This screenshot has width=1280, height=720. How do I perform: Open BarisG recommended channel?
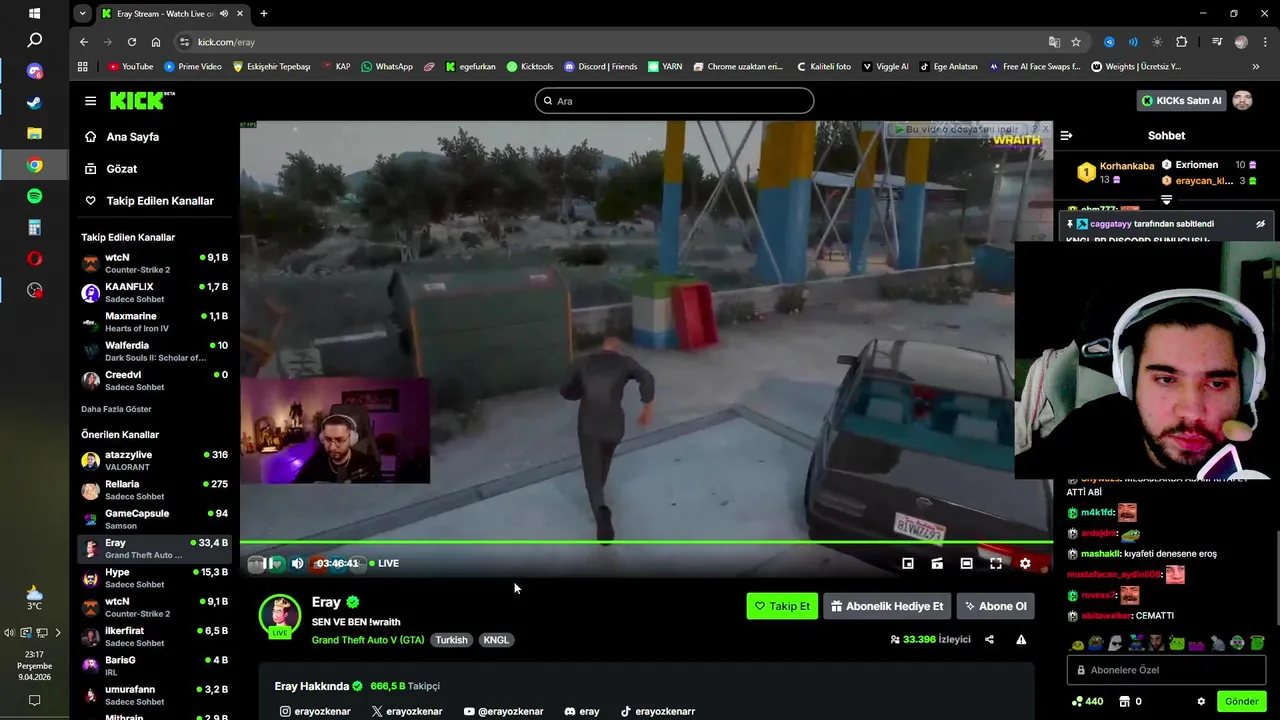(x=155, y=666)
